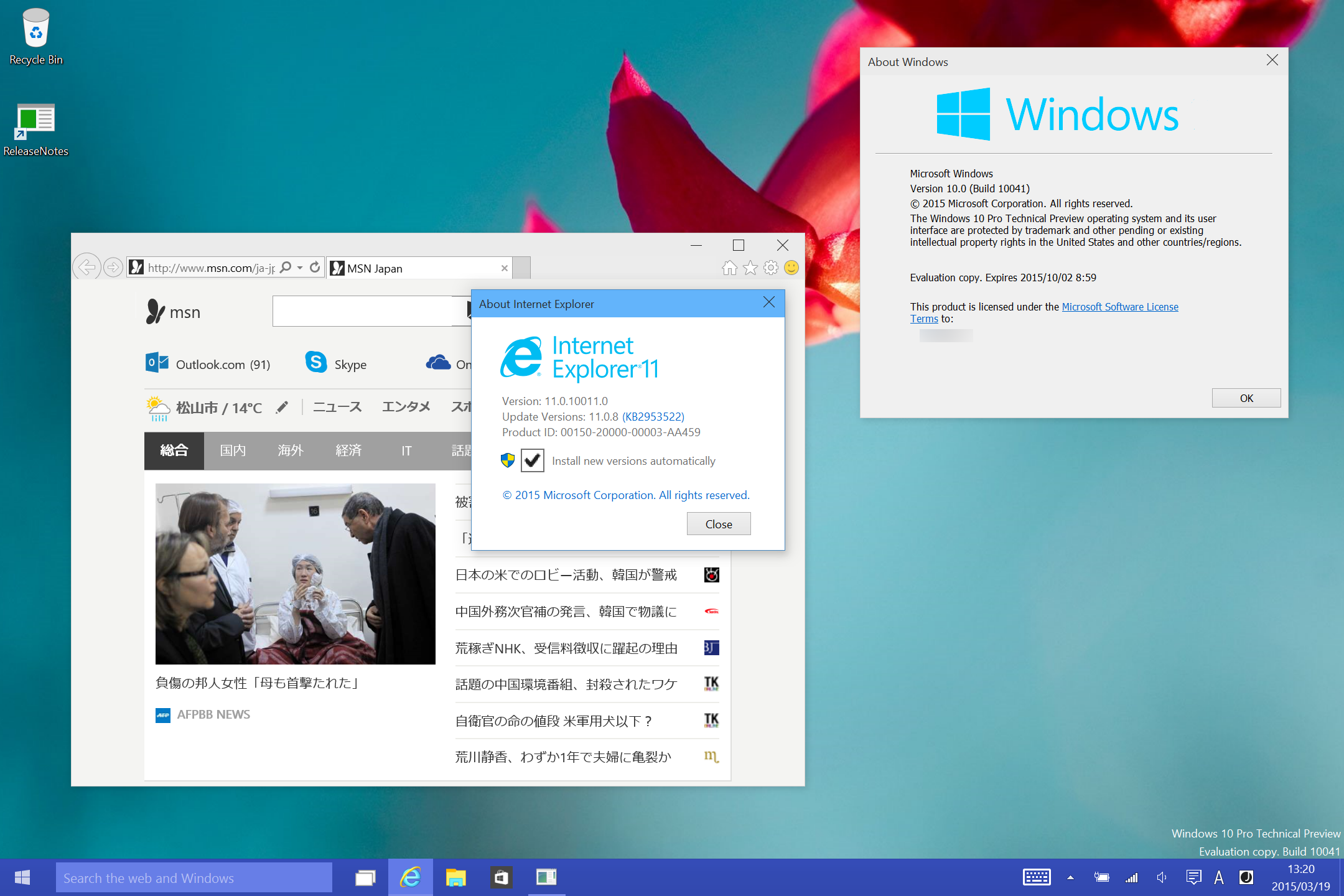The width and height of the screenshot is (1344, 896).
Task: Open Outlook.com from the MSN page
Action: 208,363
